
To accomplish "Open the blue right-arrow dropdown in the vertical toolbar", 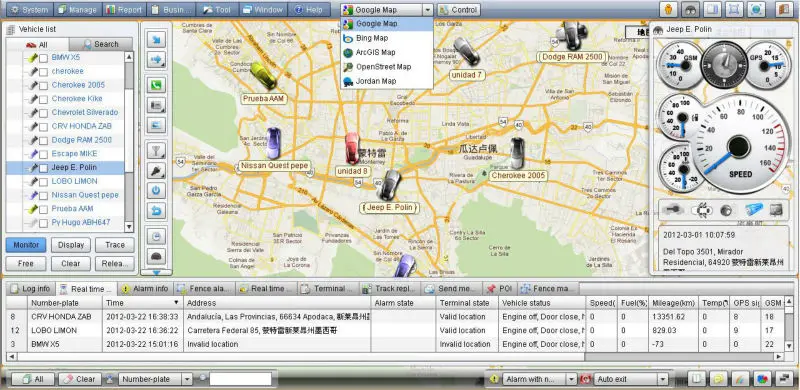I will coord(156,59).
